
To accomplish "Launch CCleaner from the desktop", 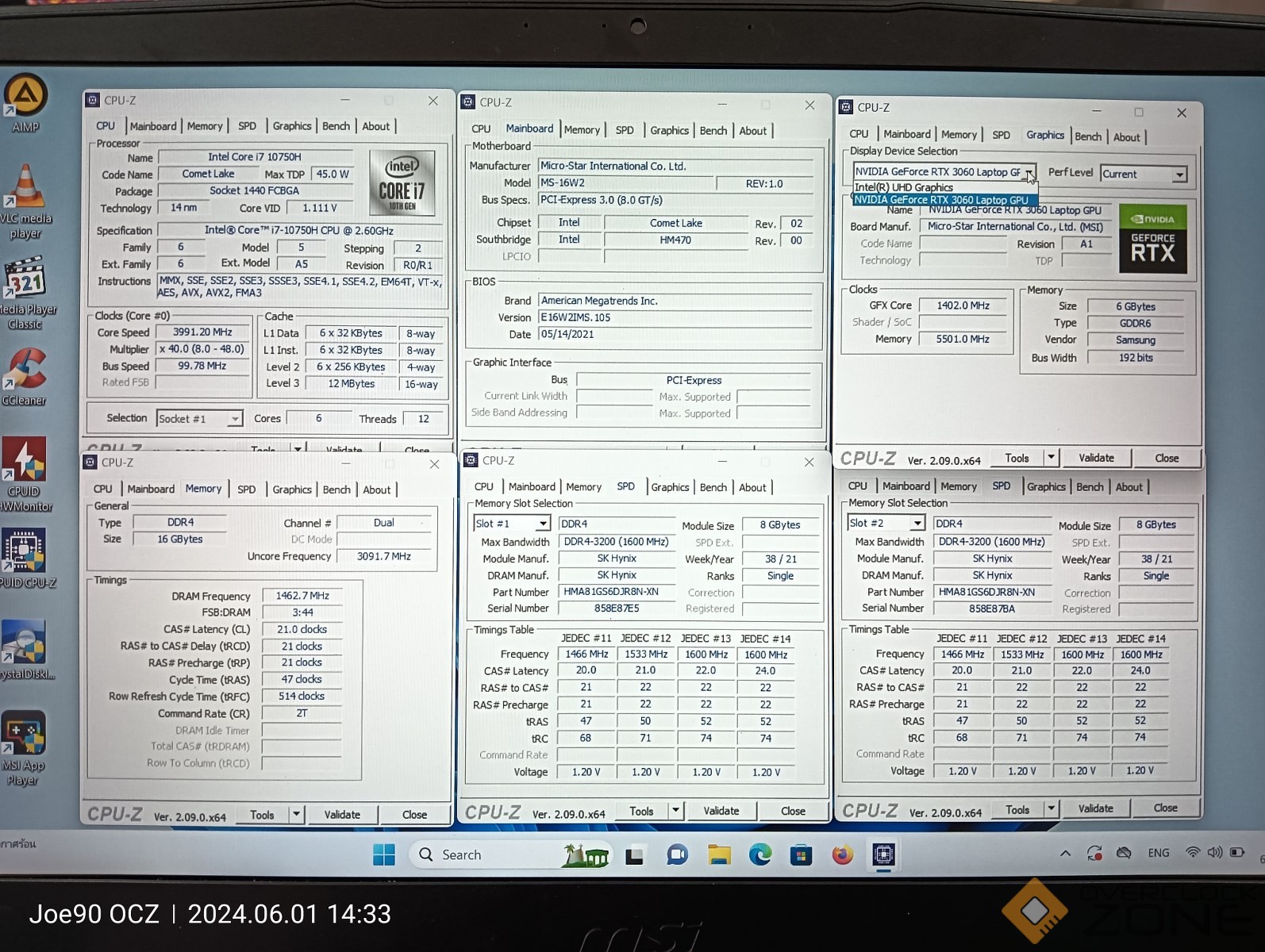I will (x=25, y=377).
